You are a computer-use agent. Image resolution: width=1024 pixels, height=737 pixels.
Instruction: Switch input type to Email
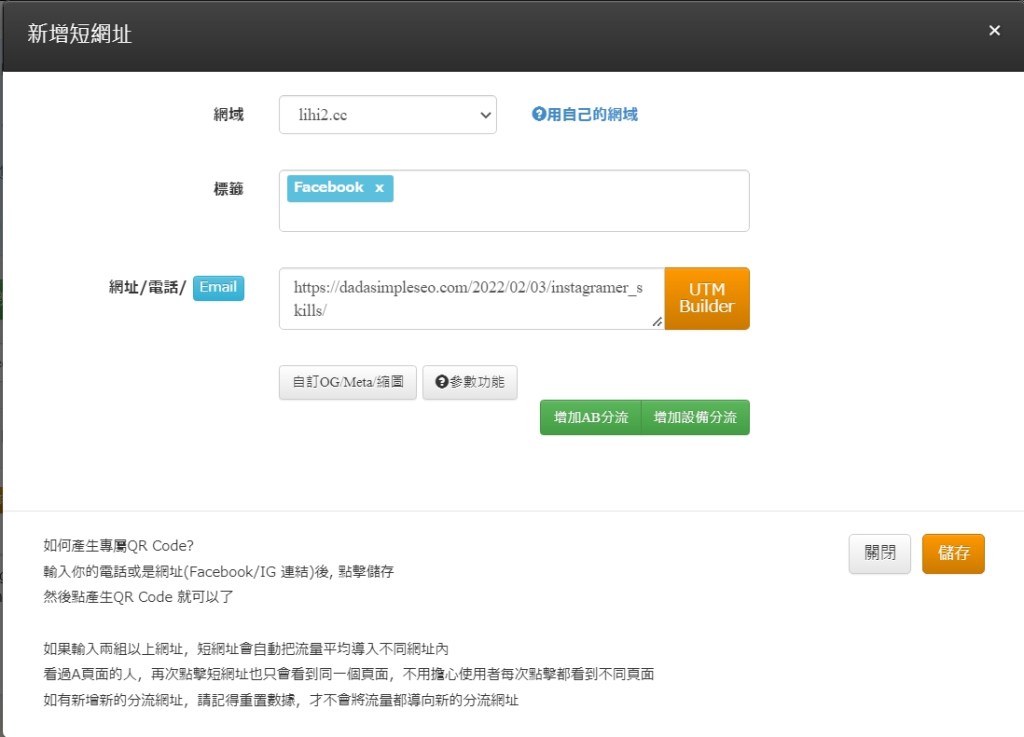pyautogui.click(x=218, y=288)
